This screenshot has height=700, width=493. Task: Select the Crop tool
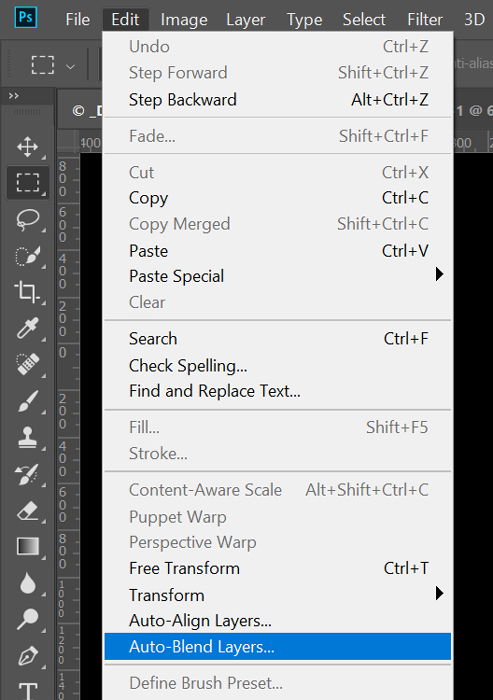point(28,292)
